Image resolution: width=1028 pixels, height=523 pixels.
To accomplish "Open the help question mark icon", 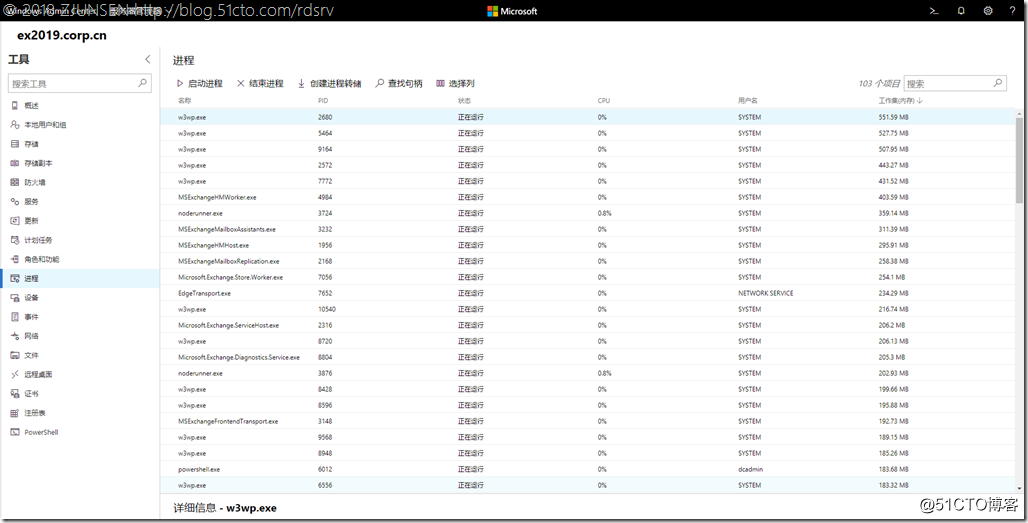I will coord(1013,10).
